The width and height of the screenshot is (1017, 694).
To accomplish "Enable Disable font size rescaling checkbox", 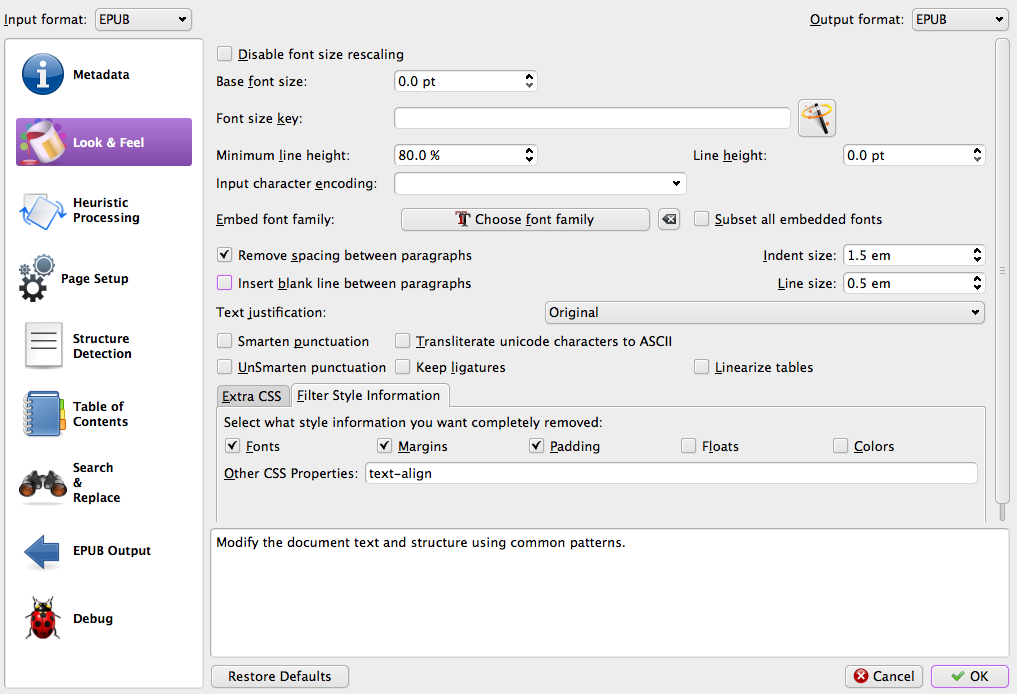I will (225, 54).
